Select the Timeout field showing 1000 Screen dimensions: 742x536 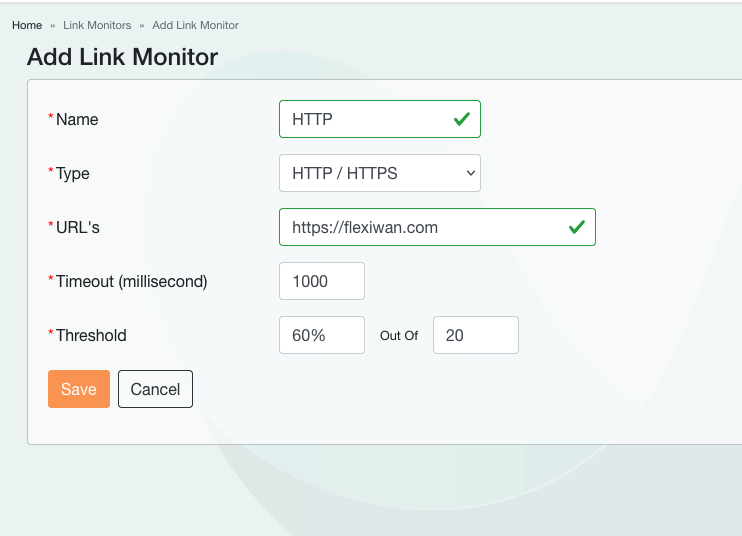(321, 281)
